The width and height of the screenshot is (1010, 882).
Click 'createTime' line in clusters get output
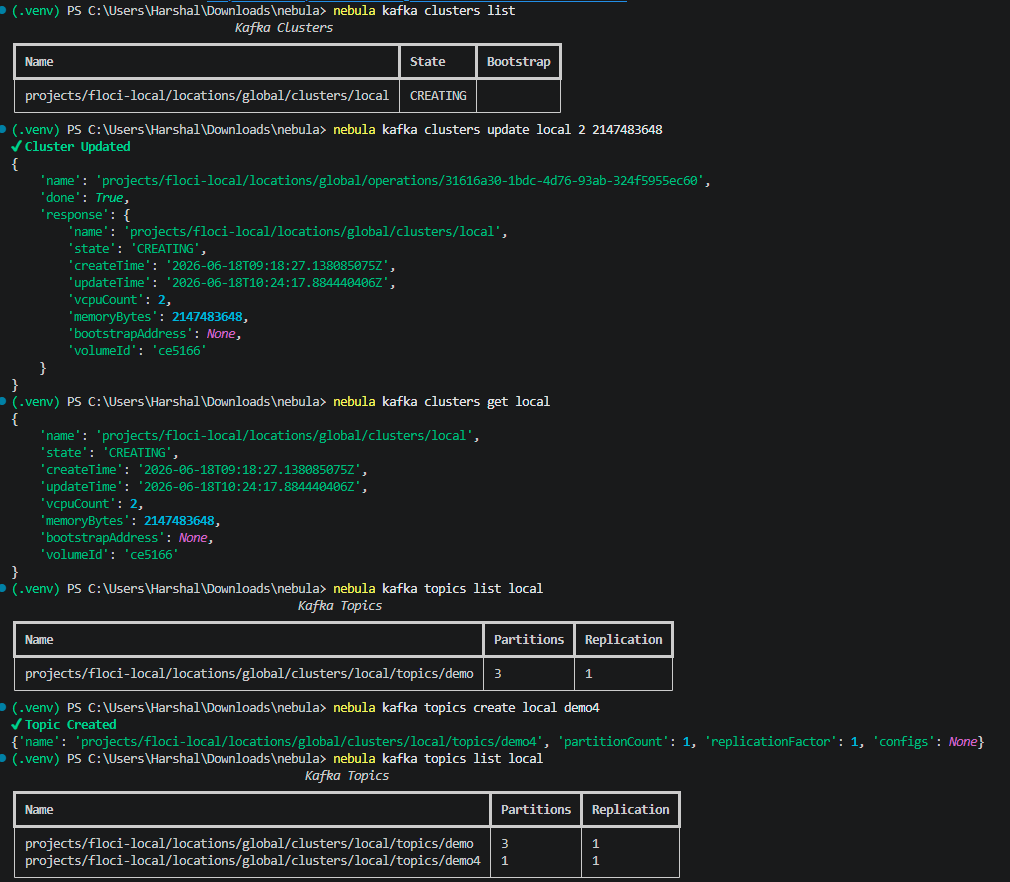[204, 470]
